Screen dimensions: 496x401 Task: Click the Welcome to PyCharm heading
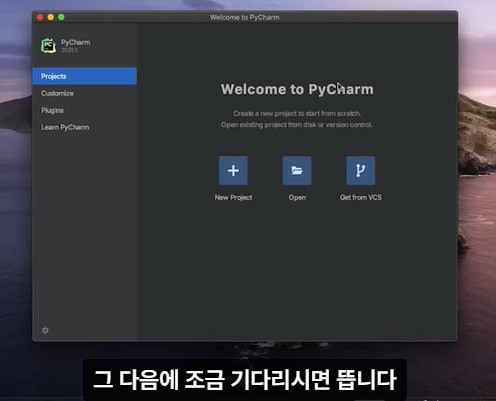[297, 89]
